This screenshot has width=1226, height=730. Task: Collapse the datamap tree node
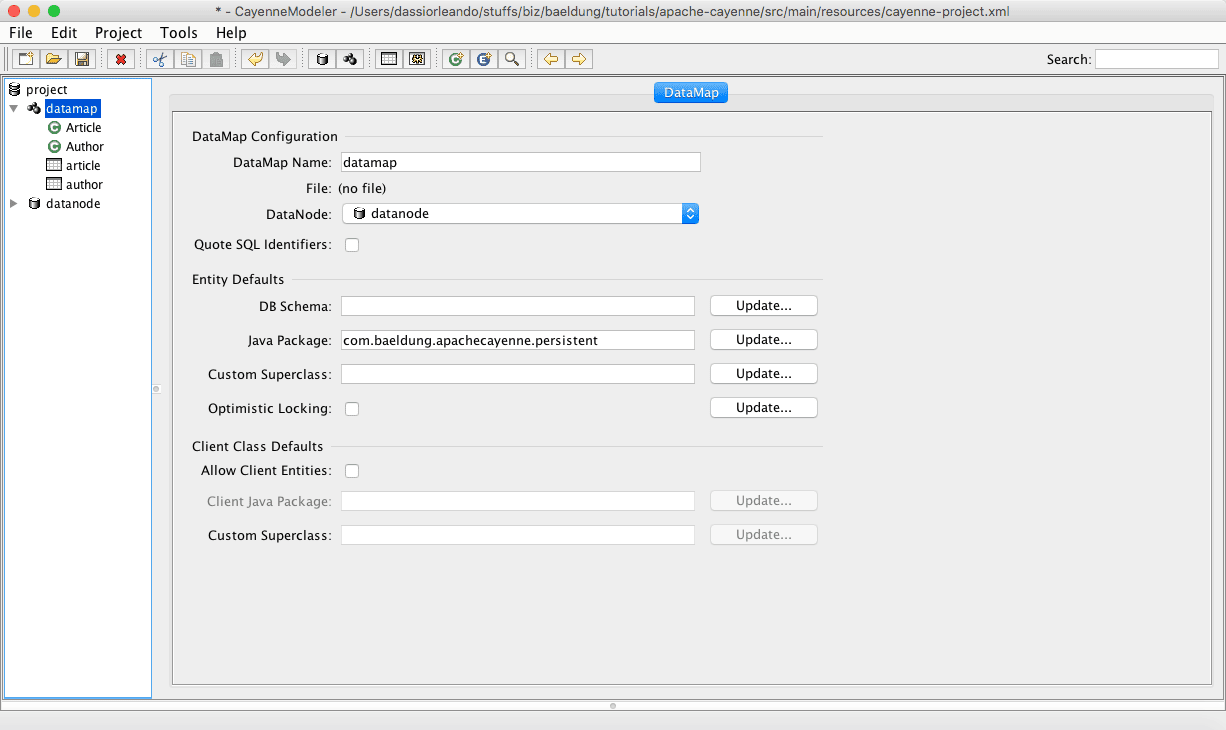tap(14, 109)
